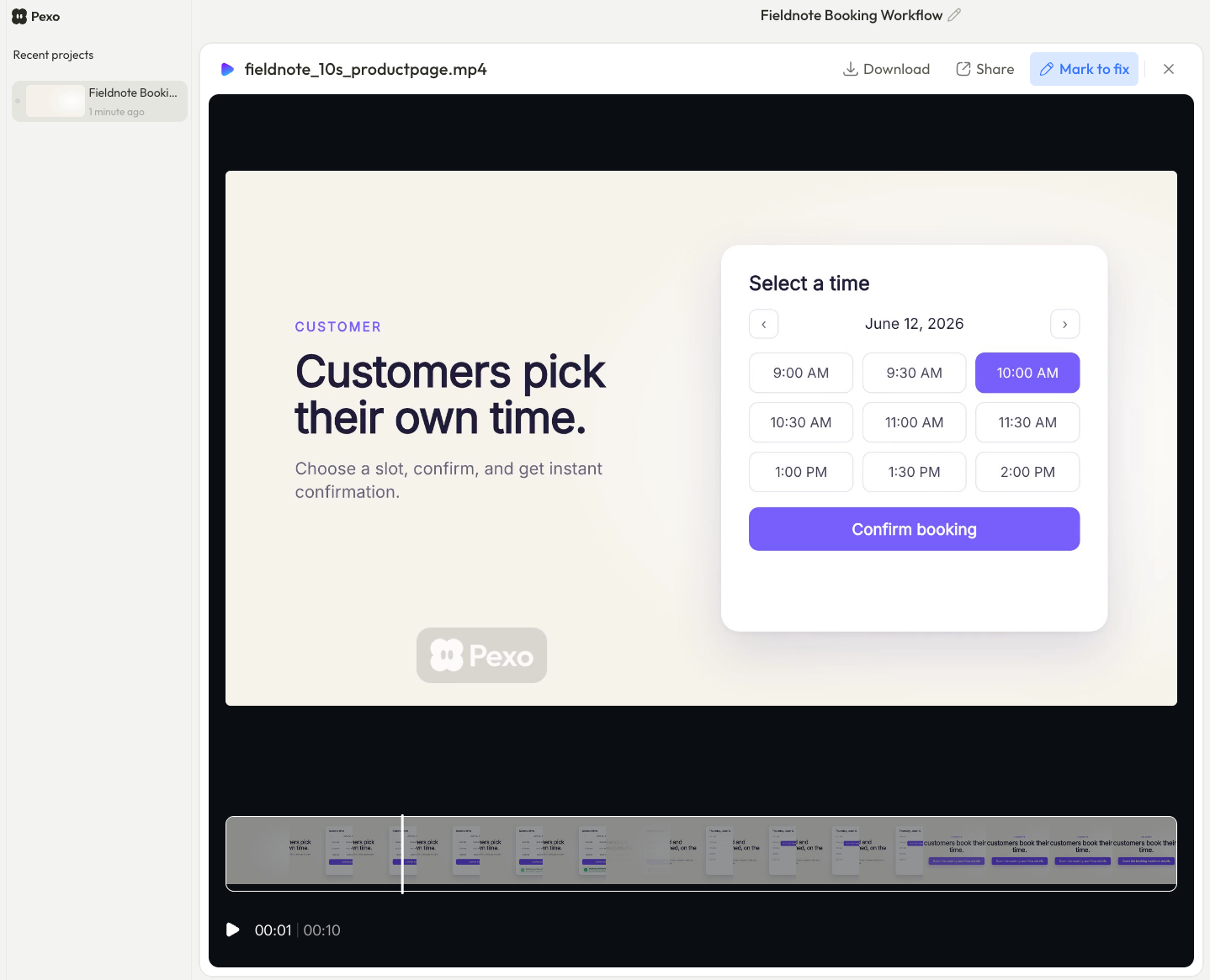
Task: Seek within the timeline filmstrip
Action: tap(701, 854)
